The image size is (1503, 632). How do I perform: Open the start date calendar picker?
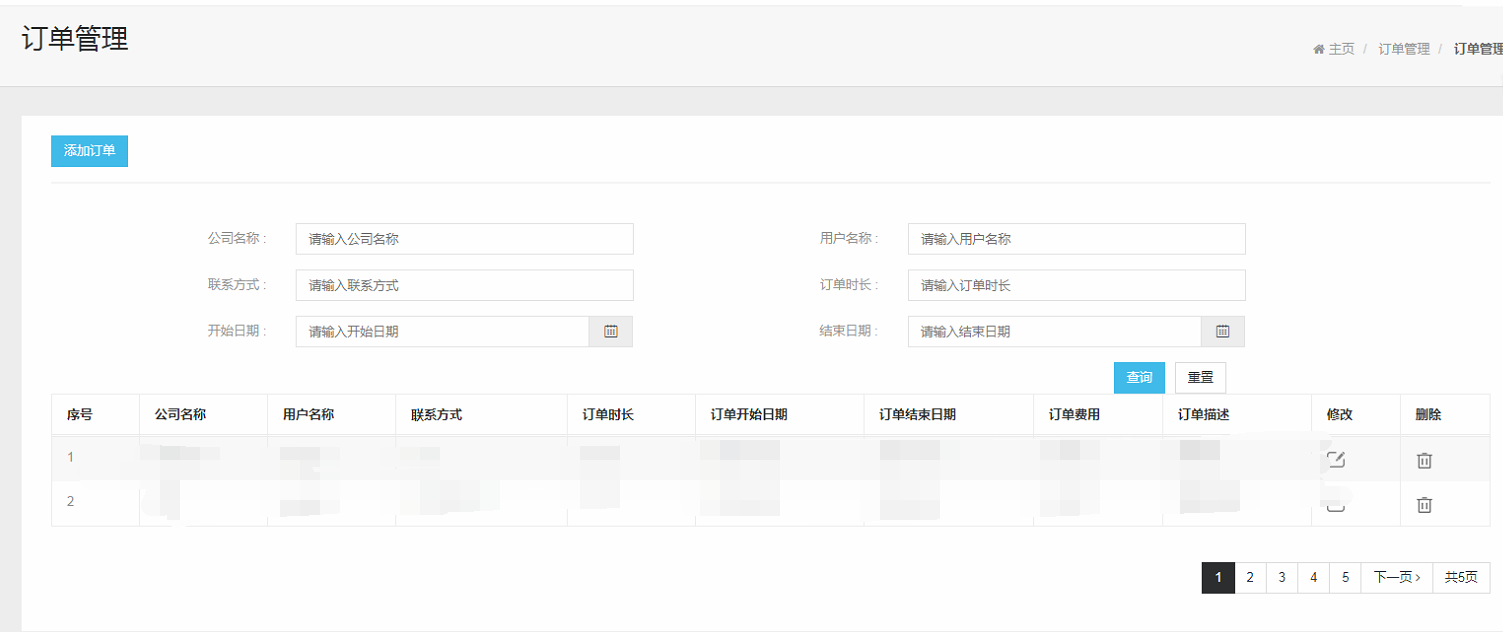[x=610, y=331]
